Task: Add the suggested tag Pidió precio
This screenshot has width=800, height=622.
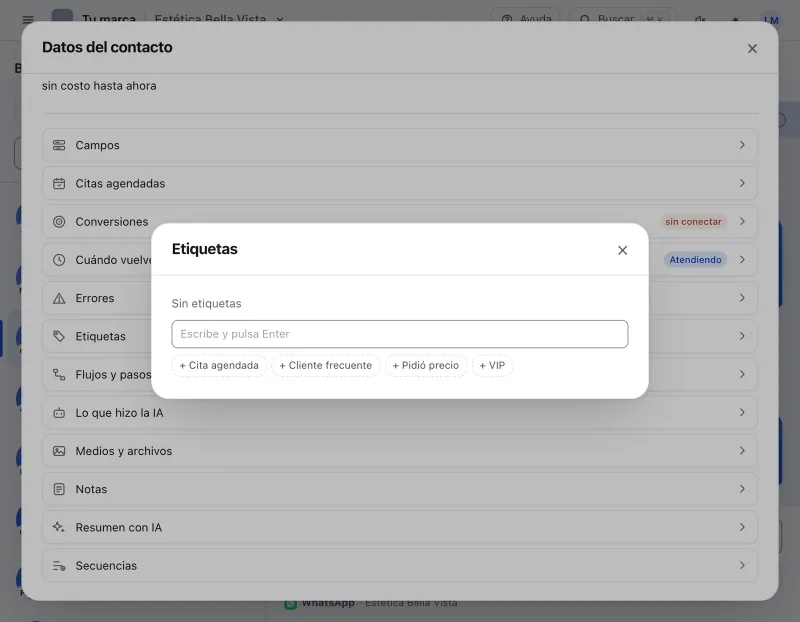Action: click(x=426, y=366)
